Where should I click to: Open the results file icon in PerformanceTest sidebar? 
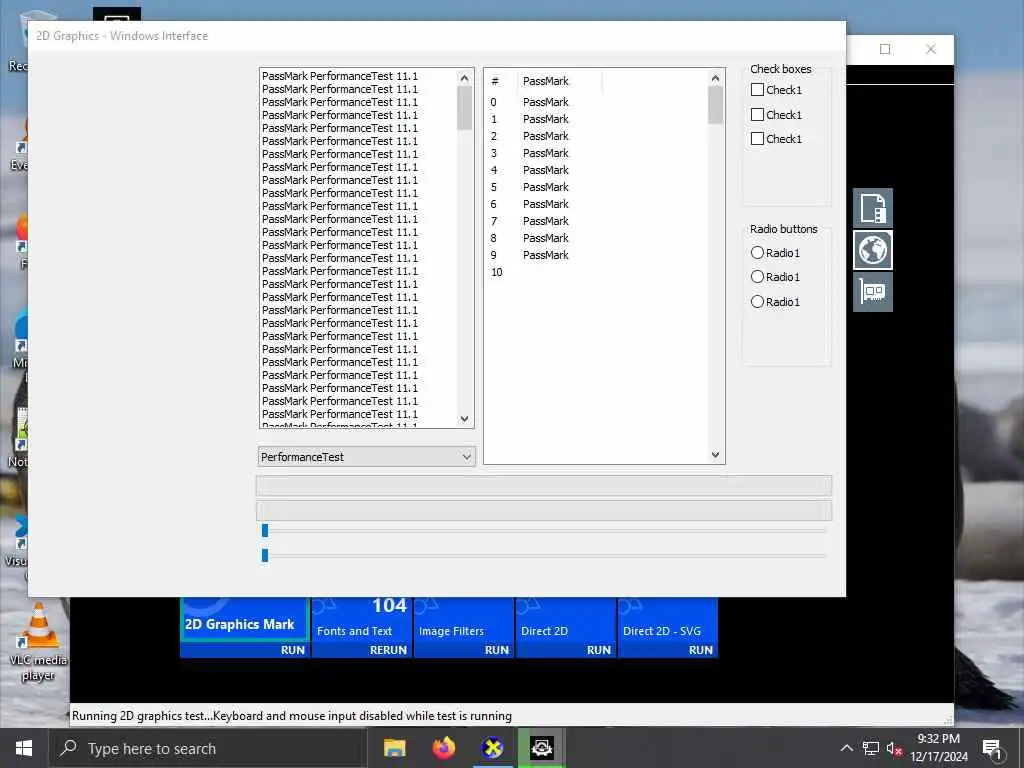[x=872, y=208]
